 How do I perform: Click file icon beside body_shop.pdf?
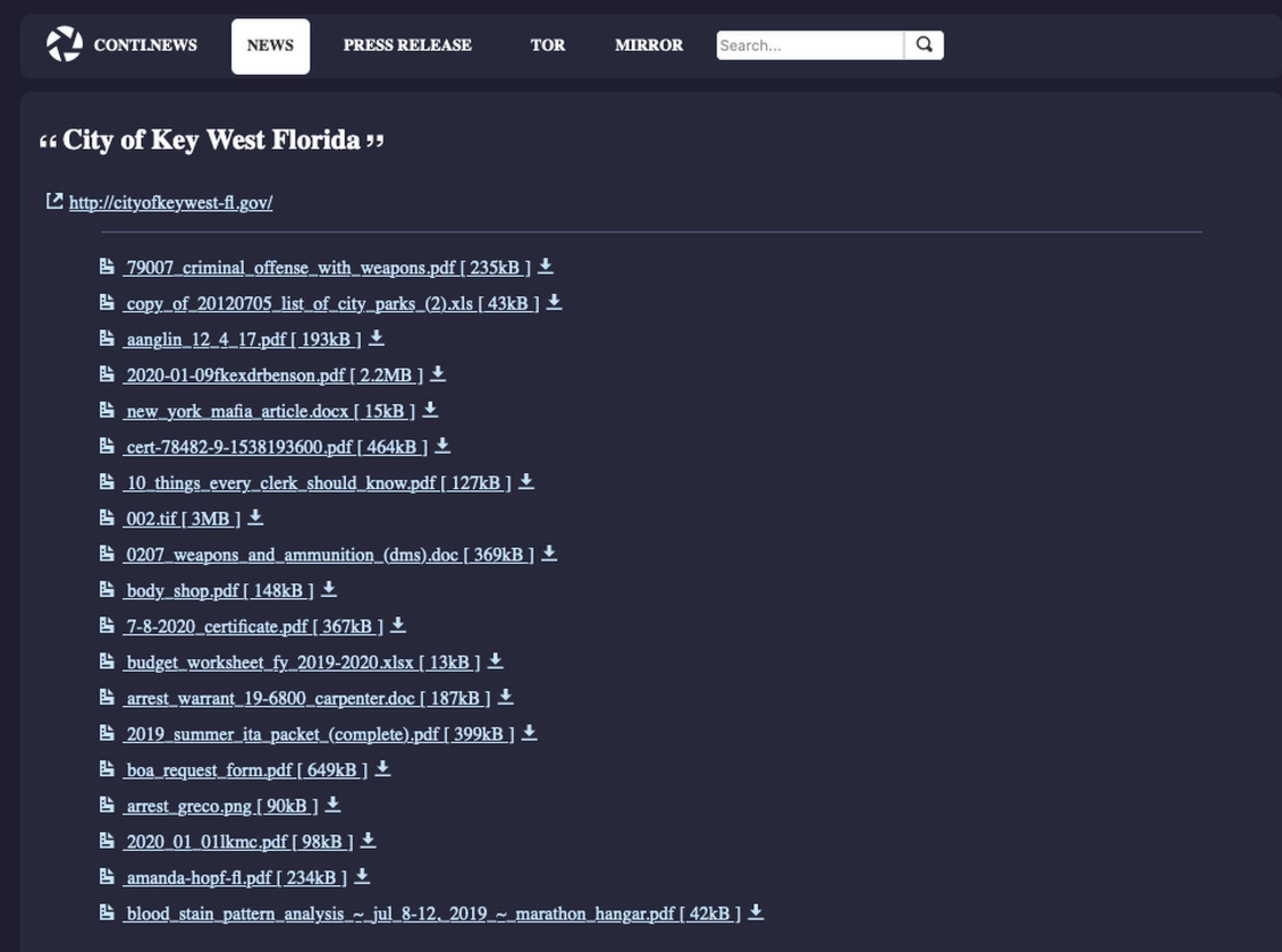tap(107, 589)
